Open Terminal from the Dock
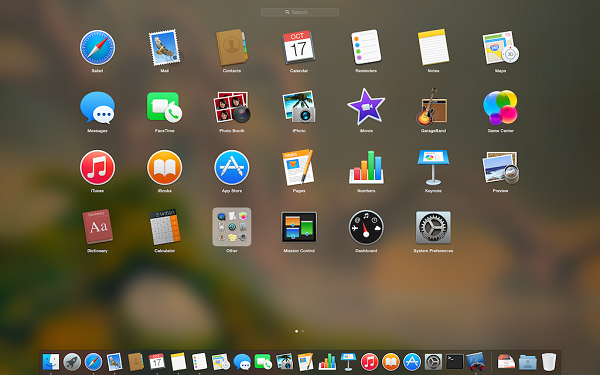600x375 pixels. click(455, 362)
